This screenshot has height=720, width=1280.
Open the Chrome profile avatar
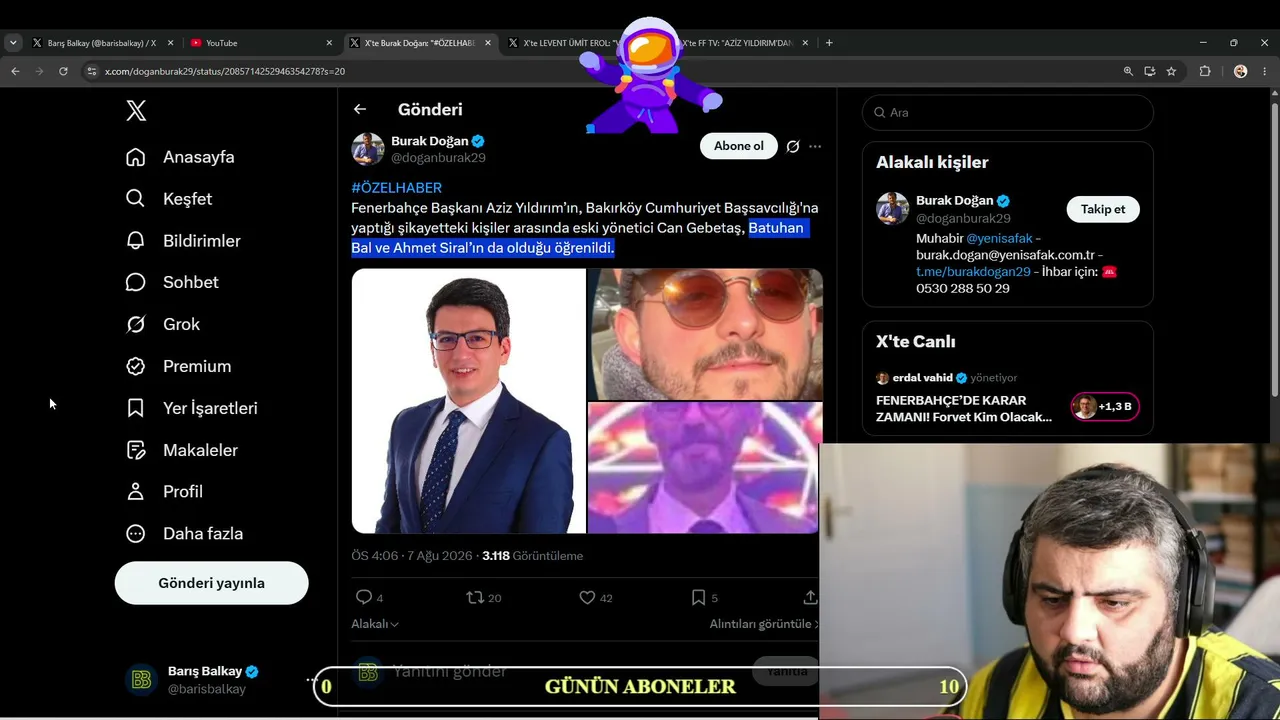(x=1241, y=71)
